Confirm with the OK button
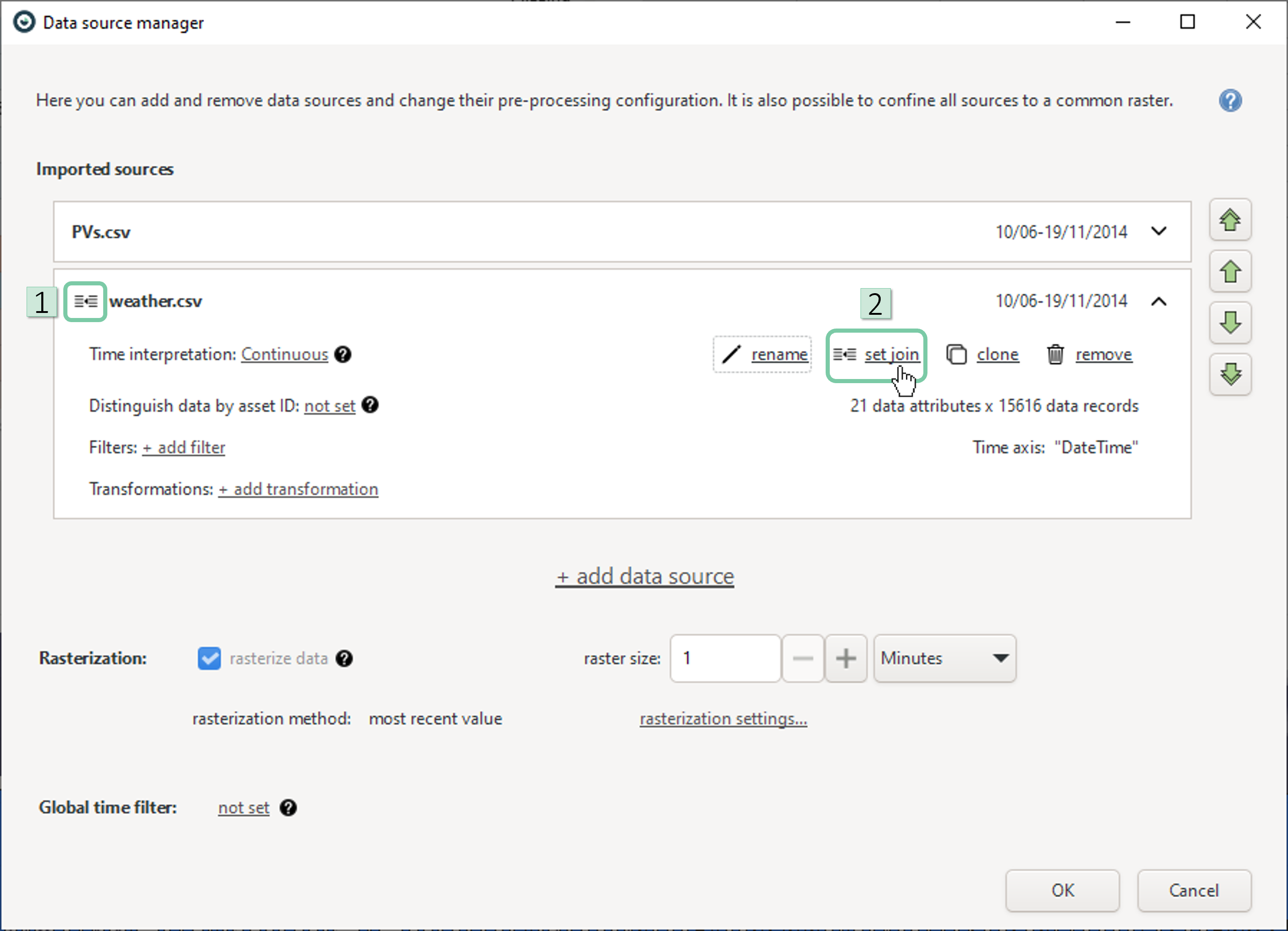 [x=1062, y=890]
